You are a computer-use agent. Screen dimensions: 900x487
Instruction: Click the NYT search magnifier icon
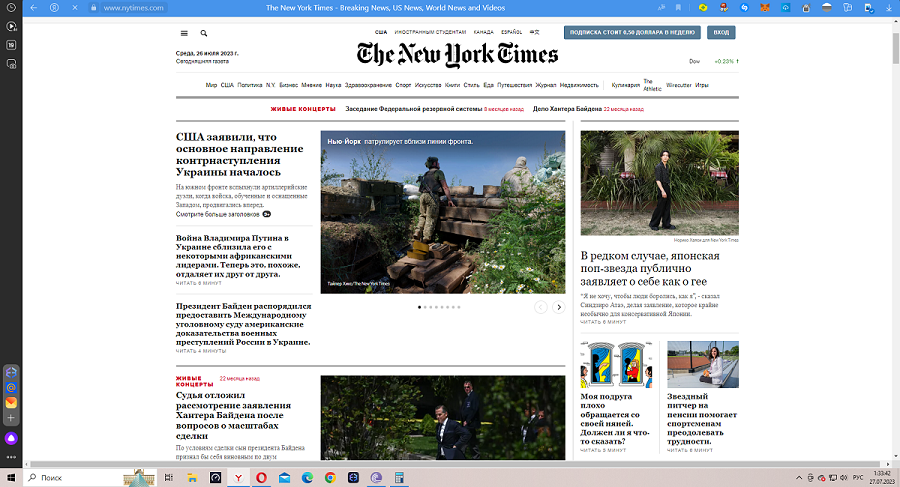(203, 33)
